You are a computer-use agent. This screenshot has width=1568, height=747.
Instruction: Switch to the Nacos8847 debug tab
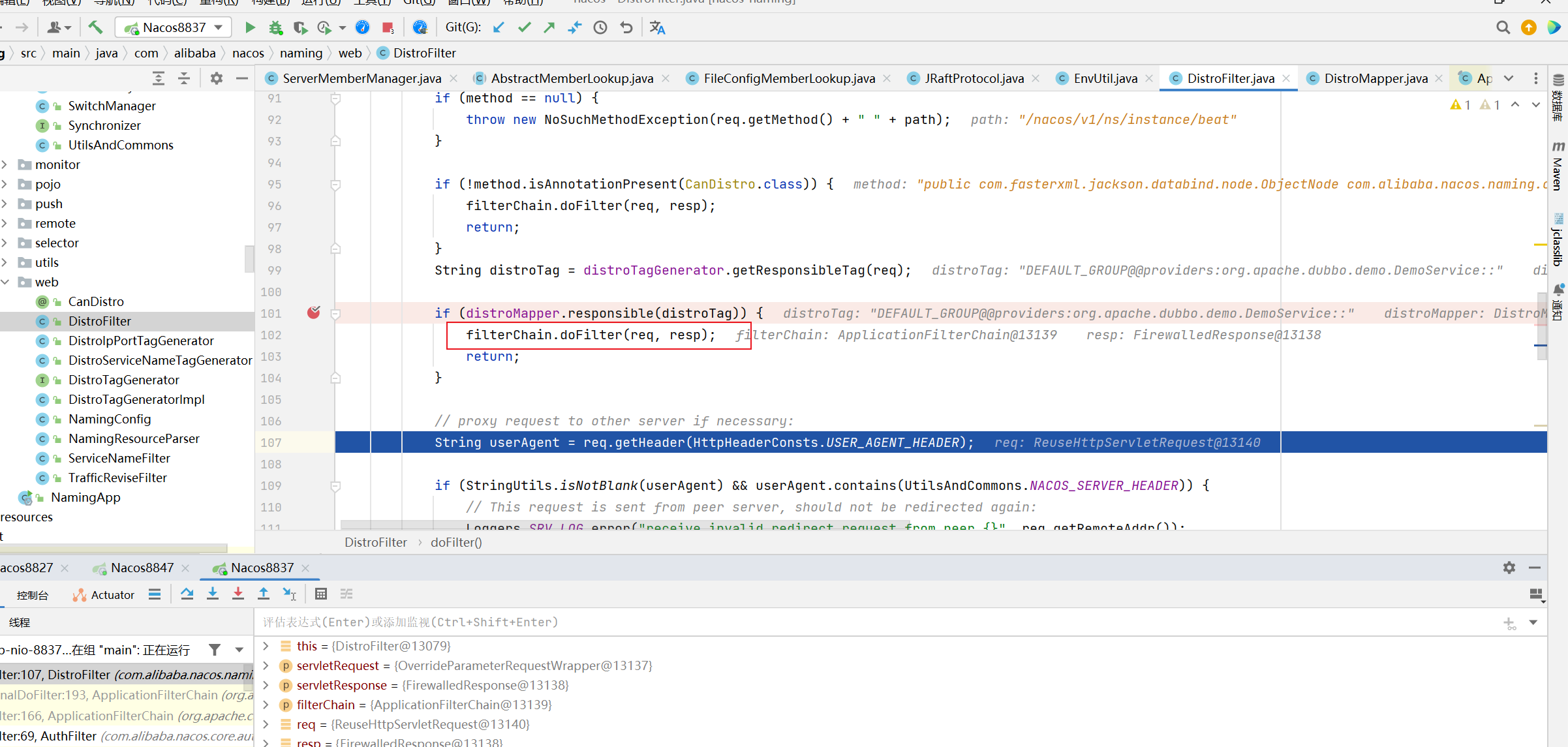pyautogui.click(x=141, y=568)
